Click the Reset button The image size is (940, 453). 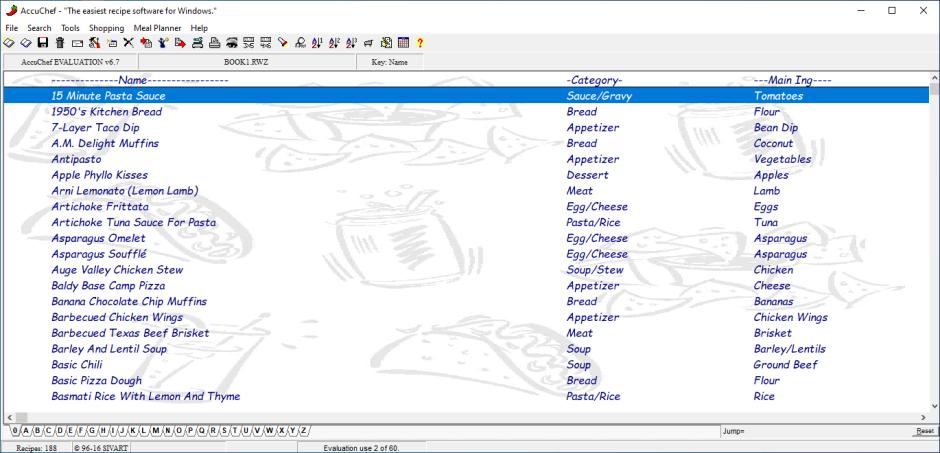coord(924,431)
